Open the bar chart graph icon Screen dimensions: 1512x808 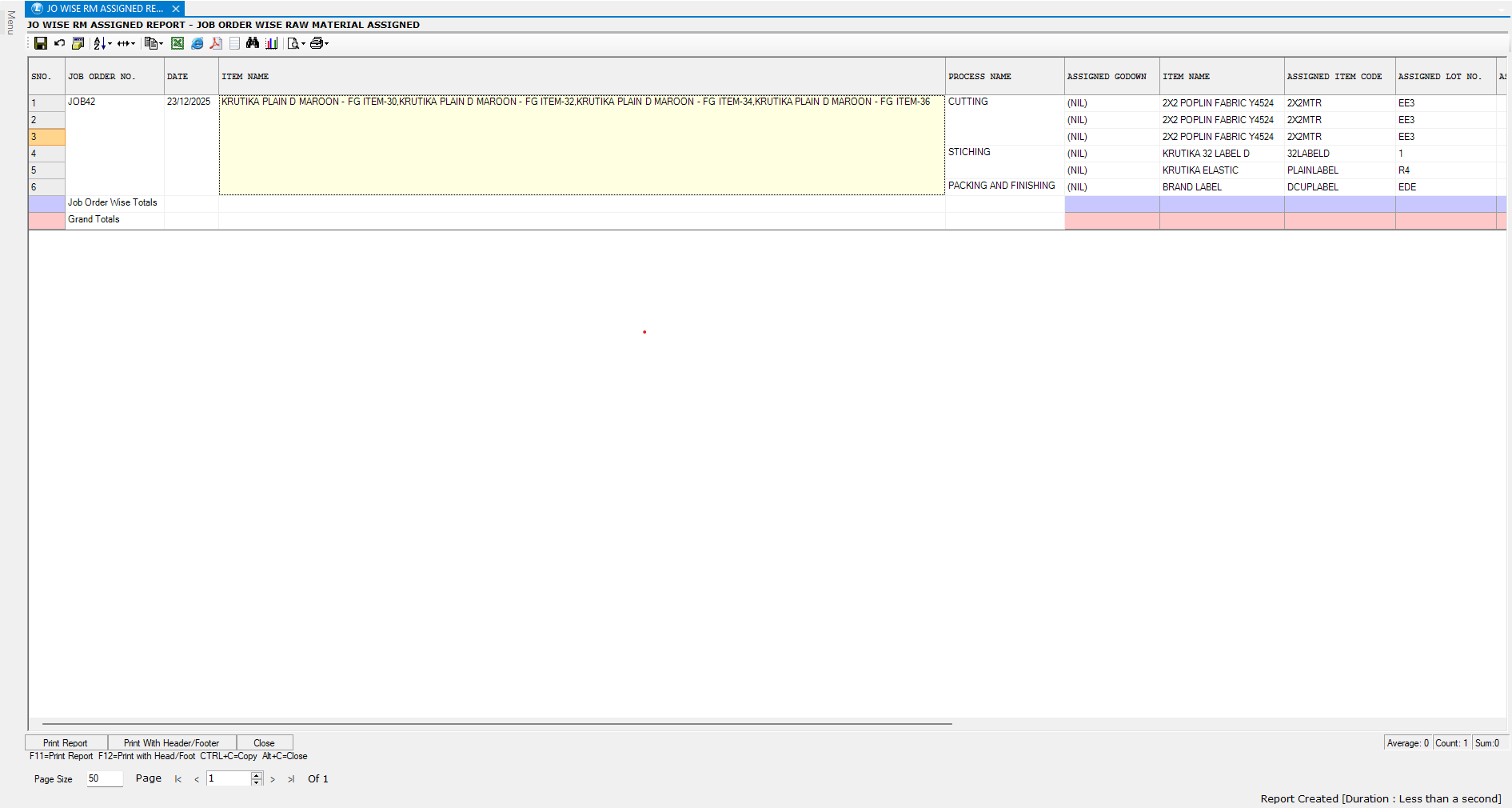pos(272,43)
